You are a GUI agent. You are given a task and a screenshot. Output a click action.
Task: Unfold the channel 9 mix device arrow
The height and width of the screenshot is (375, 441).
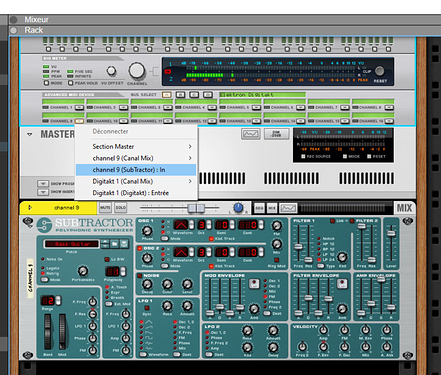30,208
